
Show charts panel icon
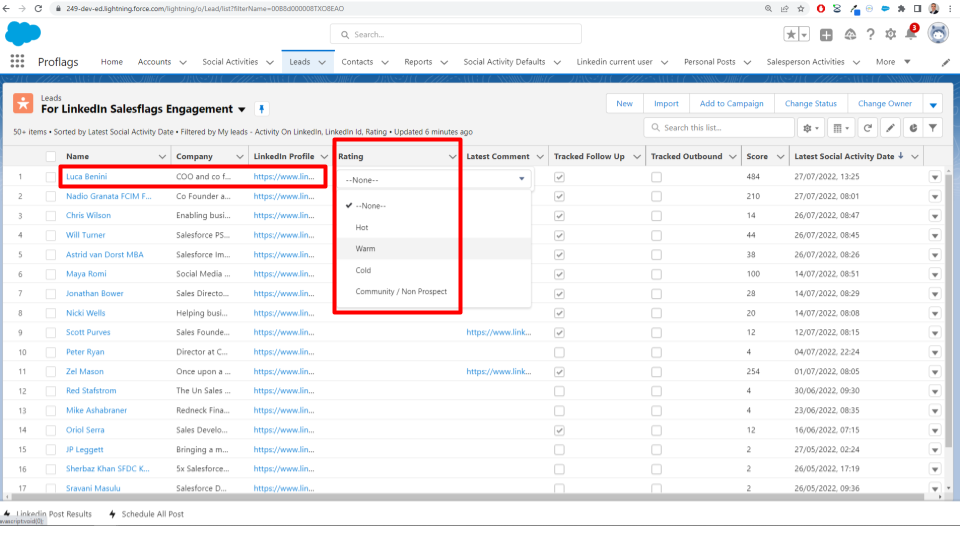click(913, 128)
